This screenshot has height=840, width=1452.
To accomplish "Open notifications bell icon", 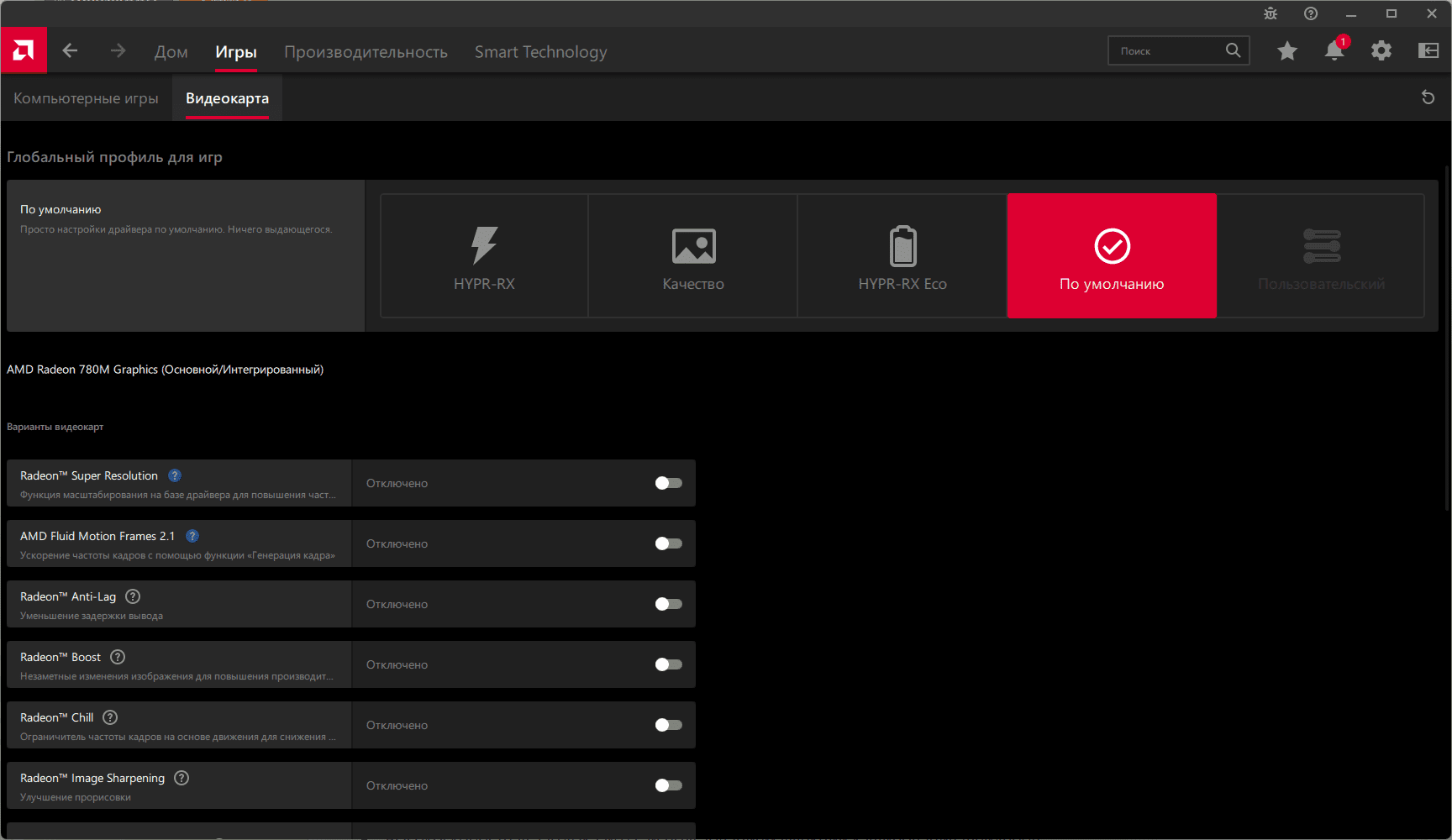I will point(1334,50).
